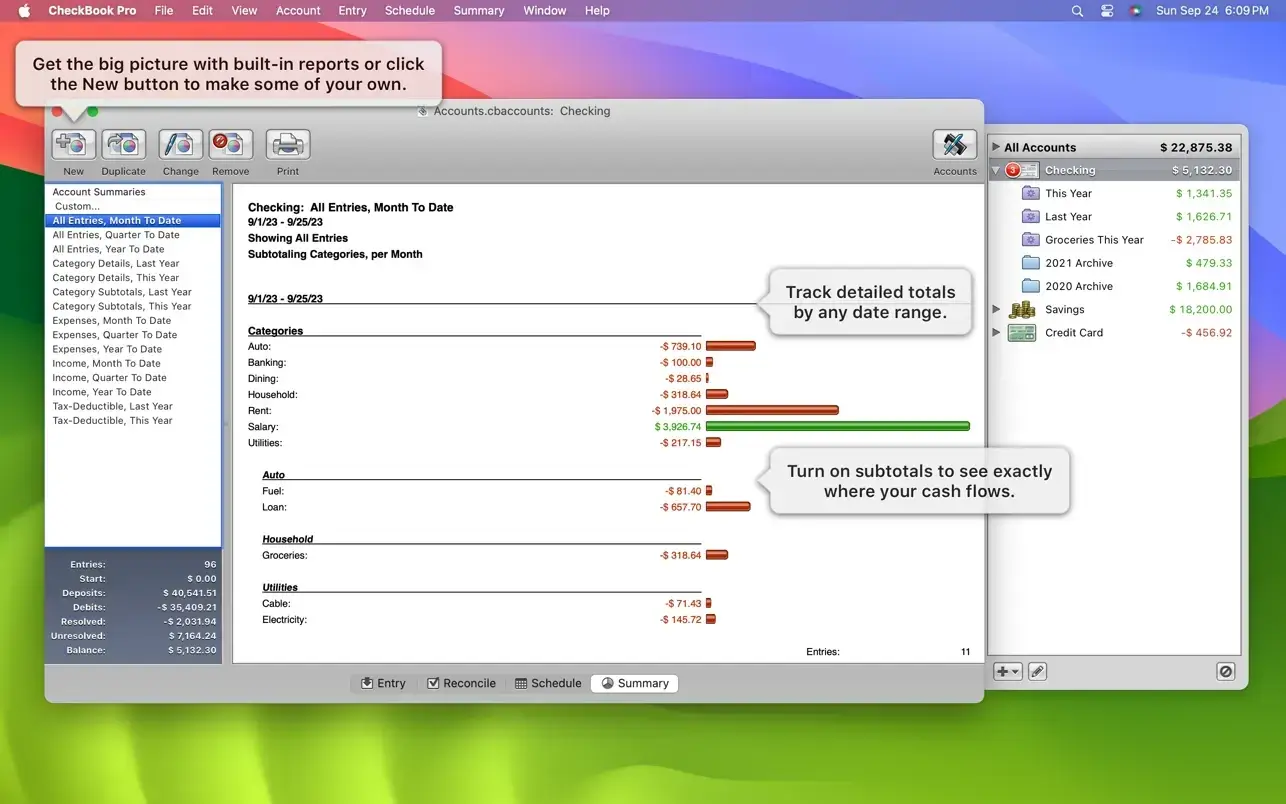Click the New report toolbar icon

coord(74,145)
